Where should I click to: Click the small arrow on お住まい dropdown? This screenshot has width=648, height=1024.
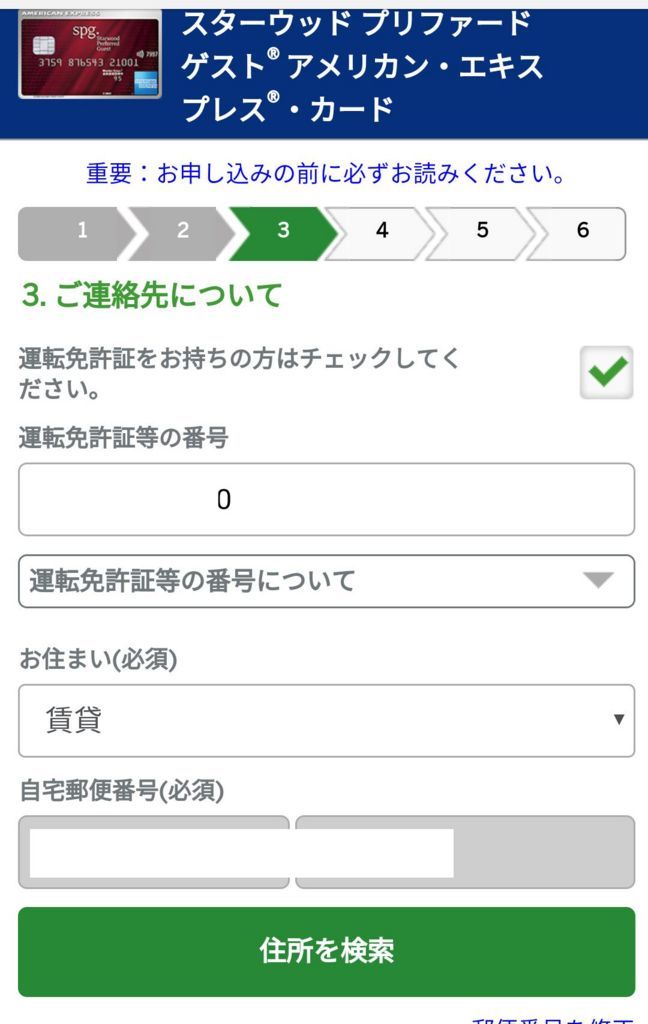click(x=619, y=720)
